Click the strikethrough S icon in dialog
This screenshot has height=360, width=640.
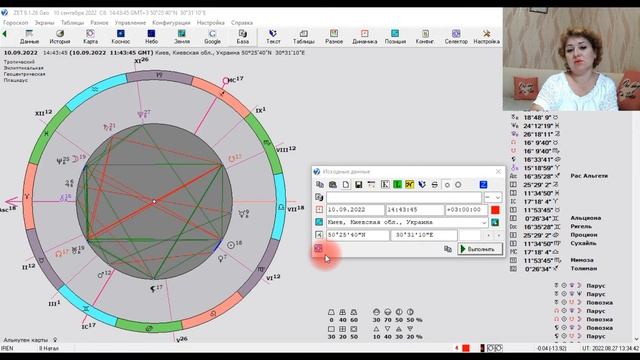coord(435,184)
